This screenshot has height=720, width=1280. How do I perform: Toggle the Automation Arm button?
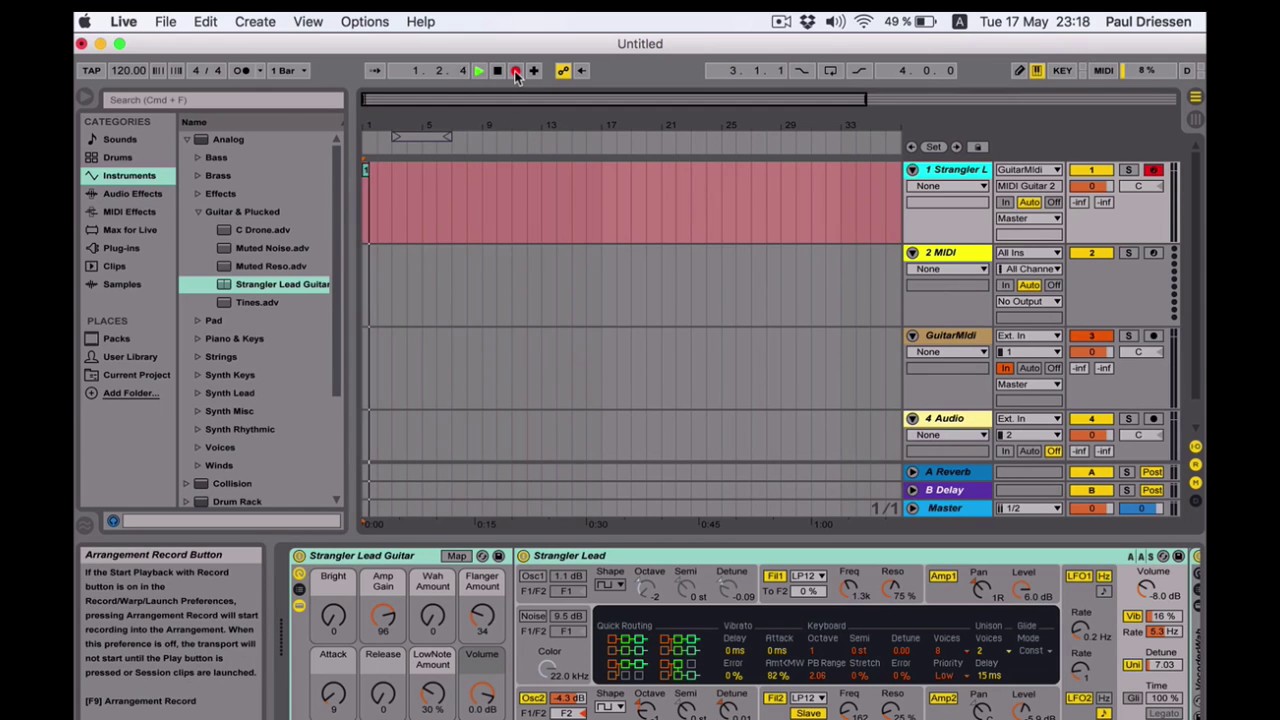pyautogui.click(x=563, y=71)
